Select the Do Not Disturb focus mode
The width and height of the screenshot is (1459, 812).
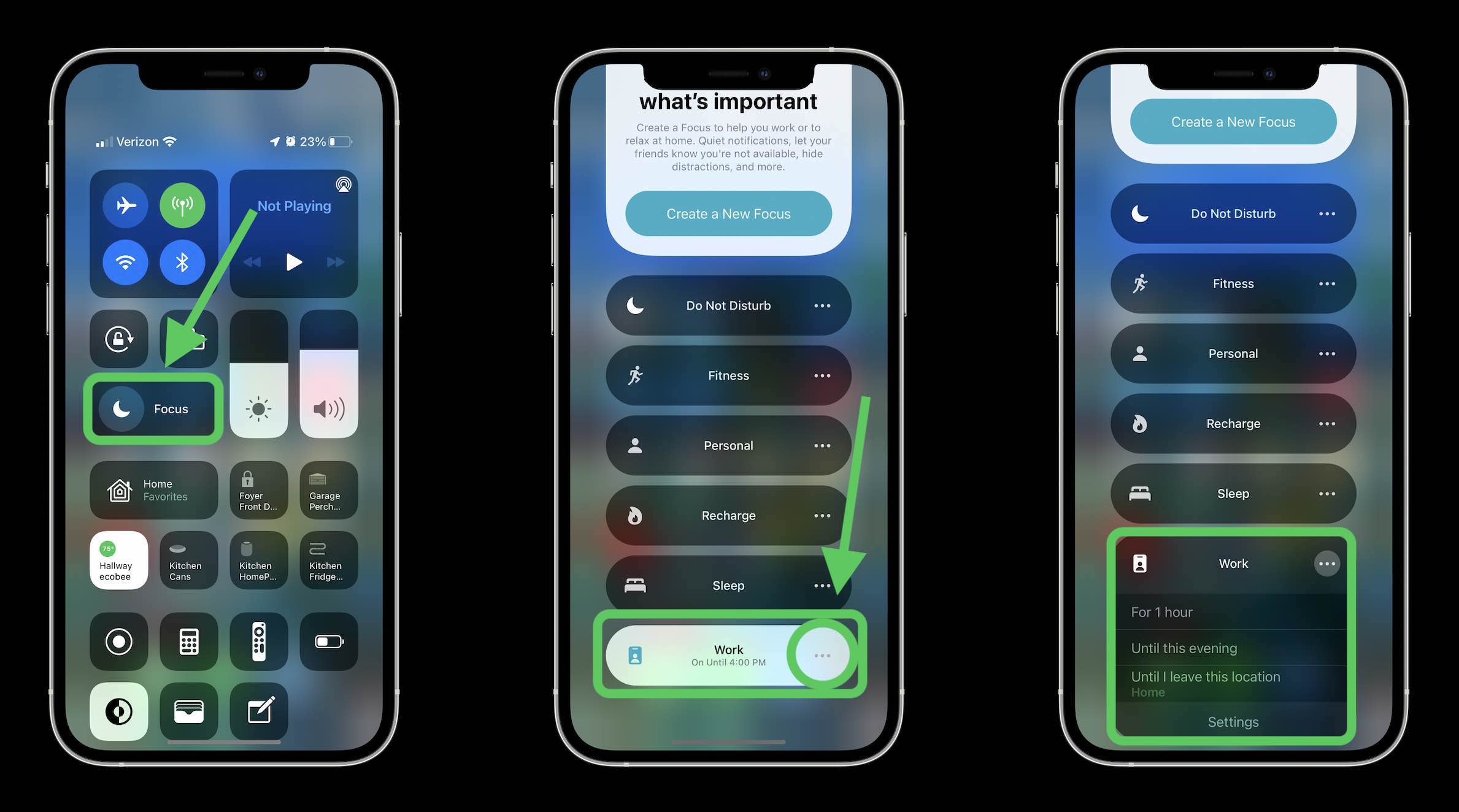(728, 305)
